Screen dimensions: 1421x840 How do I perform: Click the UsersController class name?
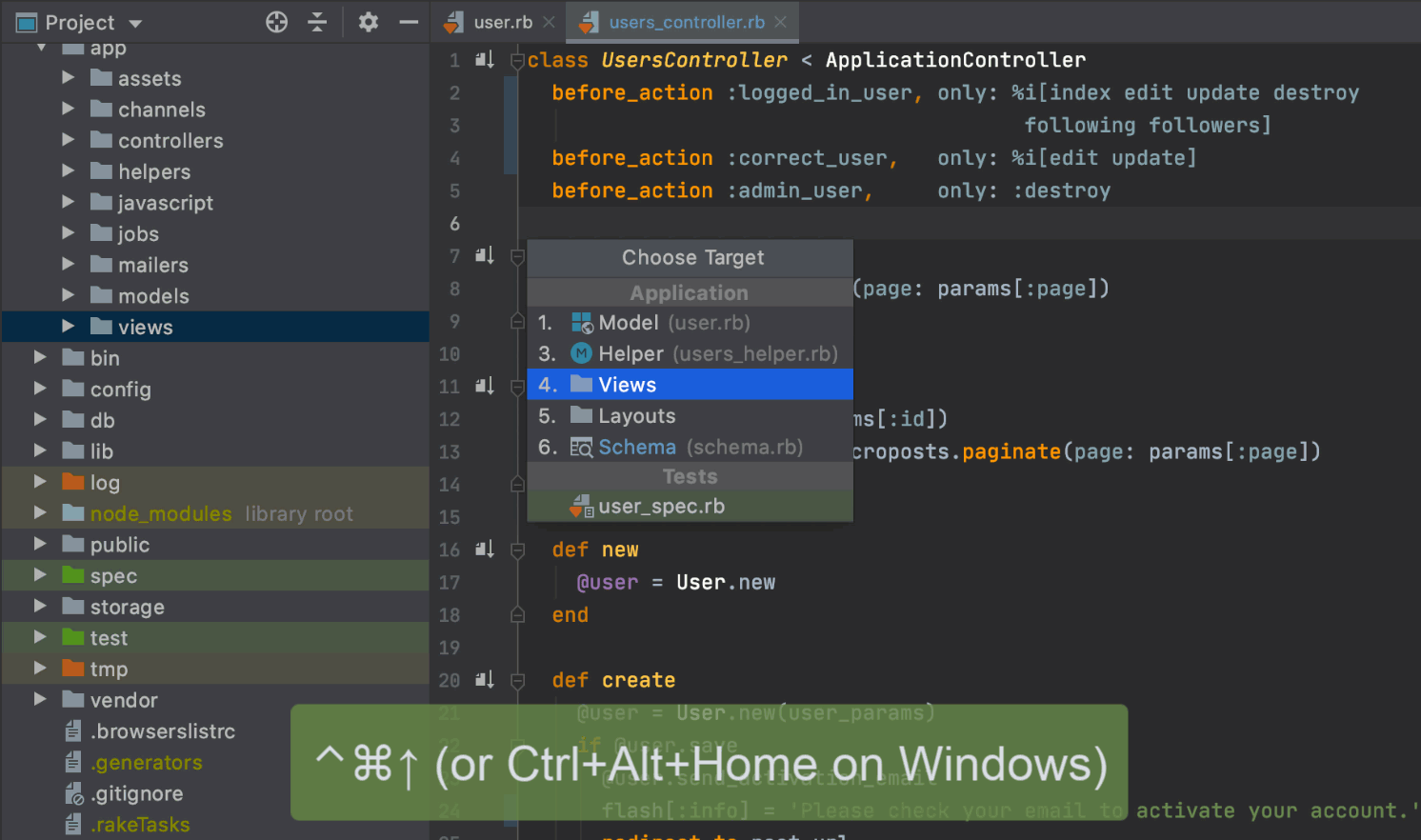point(694,60)
